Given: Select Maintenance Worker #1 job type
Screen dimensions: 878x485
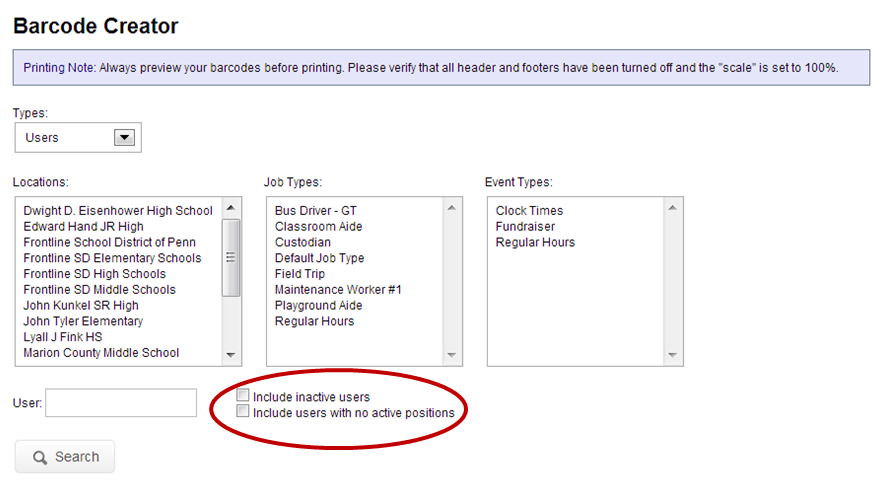Looking at the screenshot, I should pyautogui.click(x=338, y=290).
